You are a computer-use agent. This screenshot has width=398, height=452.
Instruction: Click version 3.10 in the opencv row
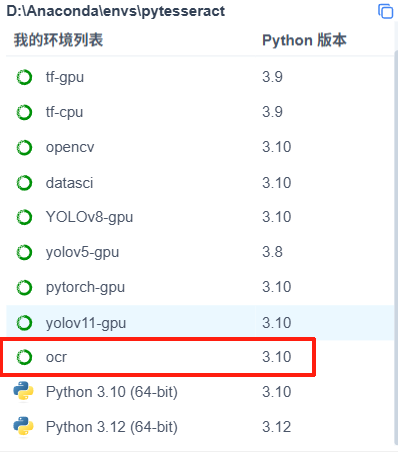pyautogui.click(x=277, y=147)
